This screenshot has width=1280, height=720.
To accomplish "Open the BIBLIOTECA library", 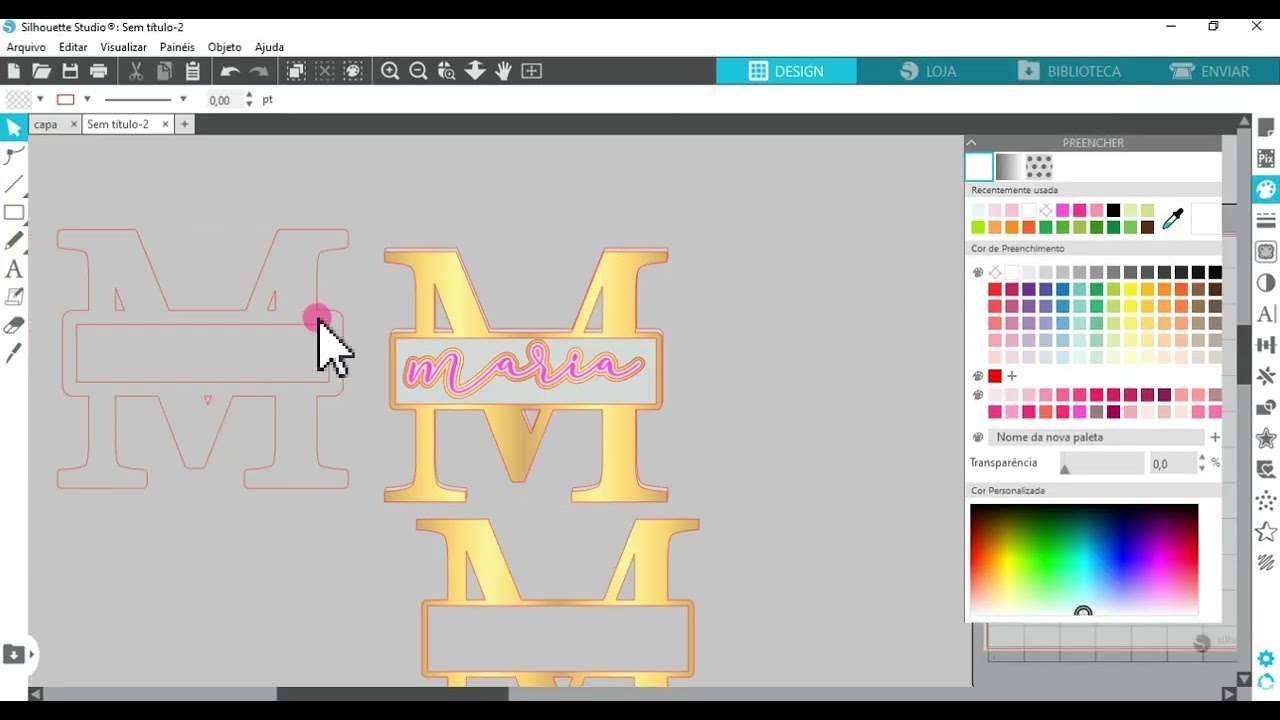I will pos(1069,71).
